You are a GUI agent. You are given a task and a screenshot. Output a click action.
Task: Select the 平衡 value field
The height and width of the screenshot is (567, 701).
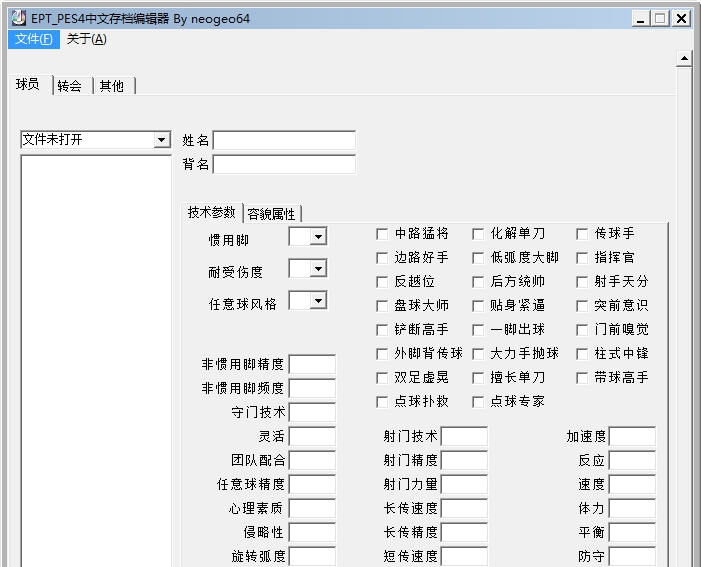[x=632, y=533]
